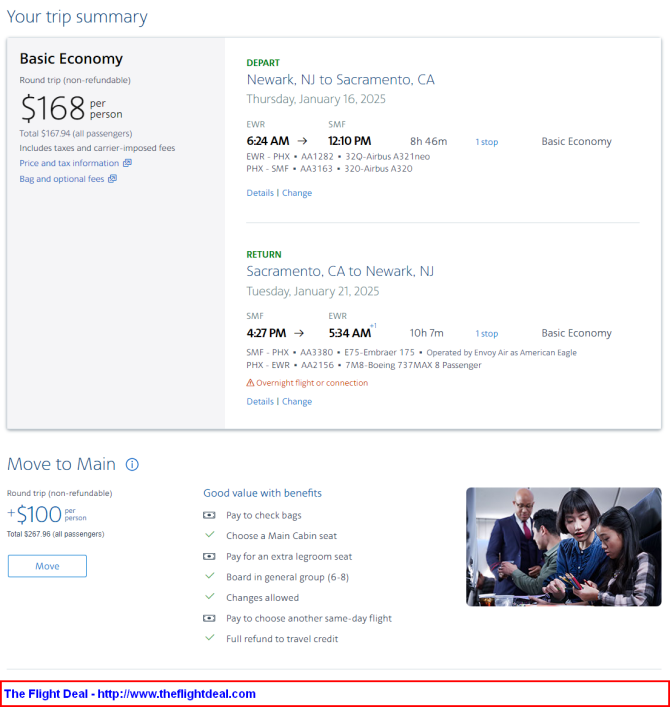Click the +$100 per person upgrade price
This screenshot has height=707, width=670.
click(47, 514)
